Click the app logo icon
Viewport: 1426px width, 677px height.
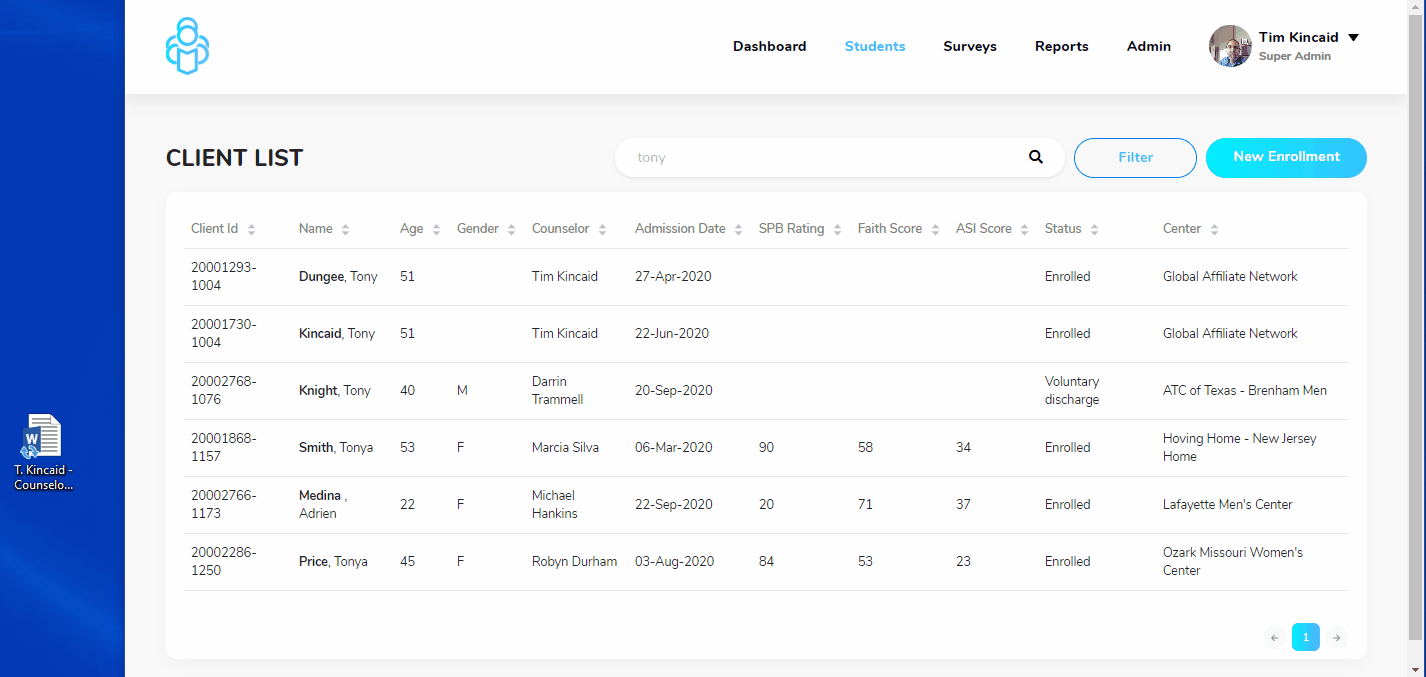click(187, 46)
